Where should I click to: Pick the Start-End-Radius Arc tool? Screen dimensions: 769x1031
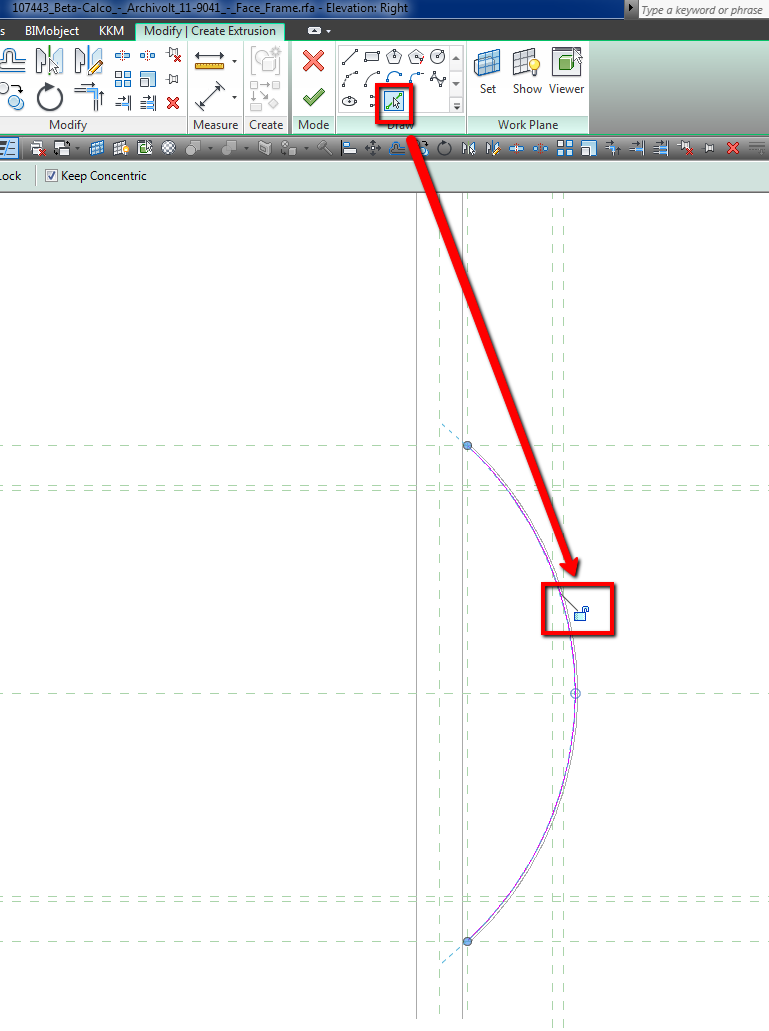click(x=350, y=80)
